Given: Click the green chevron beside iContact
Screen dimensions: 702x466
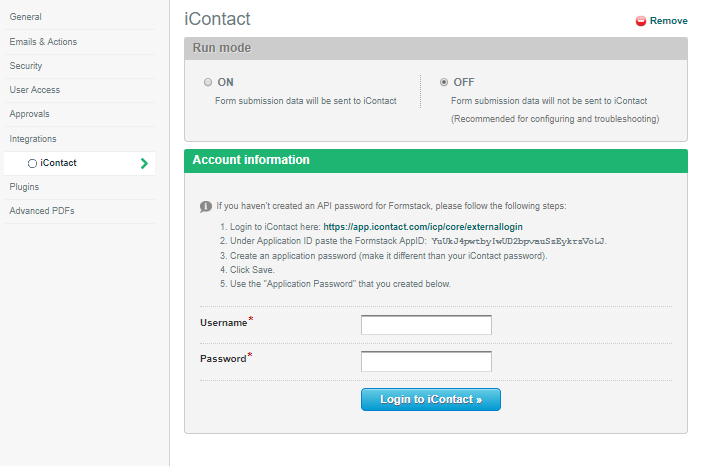Looking at the screenshot, I should pyautogui.click(x=145, y=163).
